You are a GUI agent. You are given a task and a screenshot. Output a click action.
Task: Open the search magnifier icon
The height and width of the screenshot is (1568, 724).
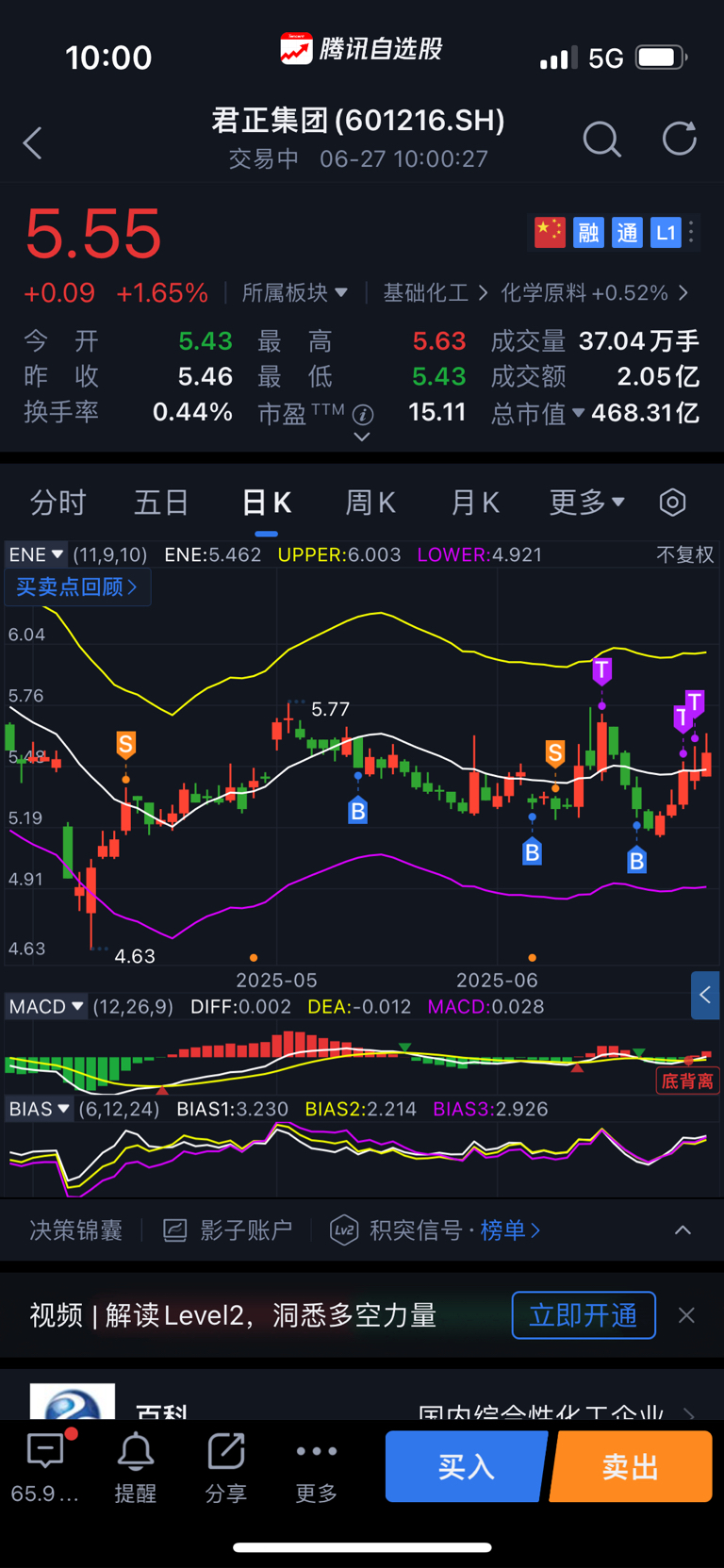601,140
